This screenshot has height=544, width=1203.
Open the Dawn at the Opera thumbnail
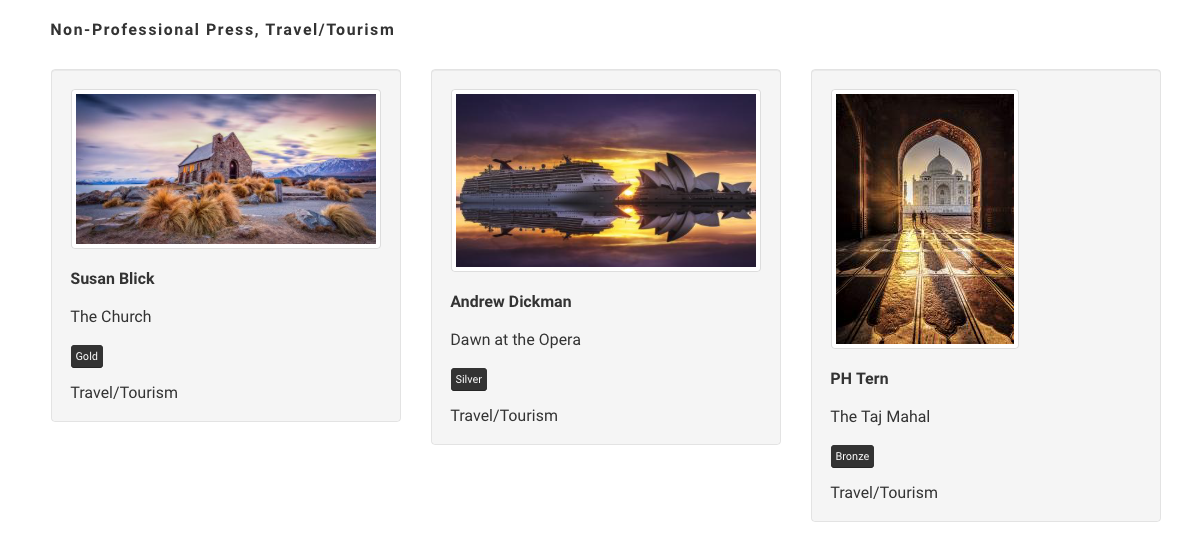[x=606, y=181]
